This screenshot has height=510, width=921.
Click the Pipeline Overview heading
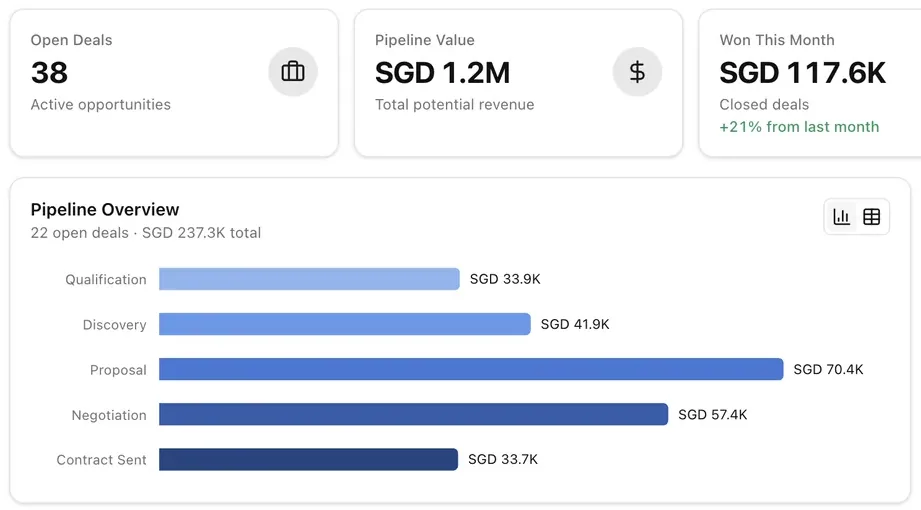[x=105, y=210]
